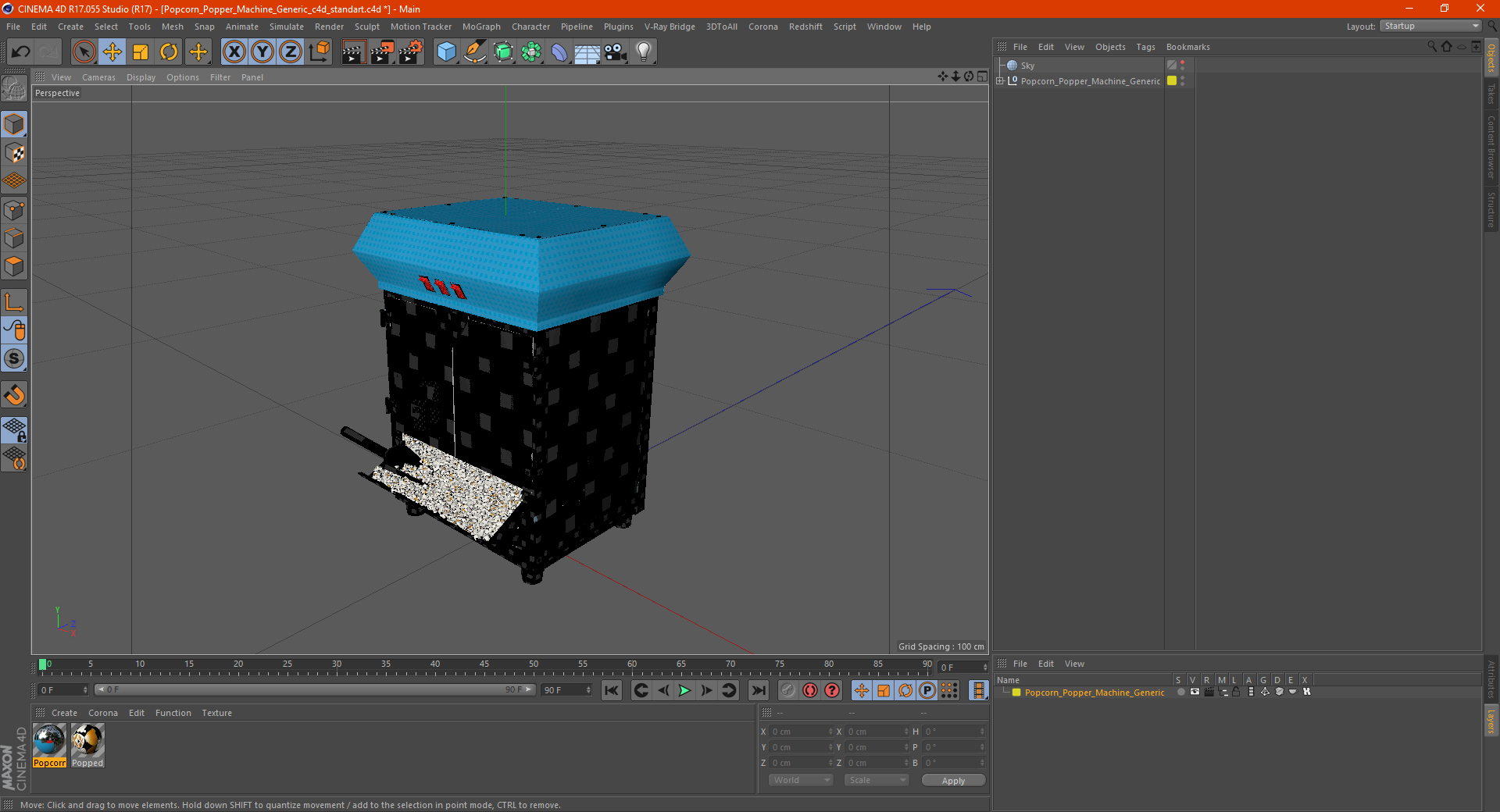Open viewport Cameras menu
This screenshot has height=812, width=1500.
[98, 77]
